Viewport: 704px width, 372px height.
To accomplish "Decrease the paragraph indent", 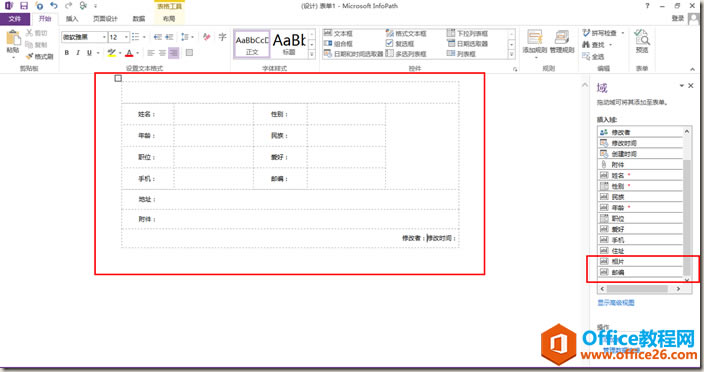I will point(157,37).
